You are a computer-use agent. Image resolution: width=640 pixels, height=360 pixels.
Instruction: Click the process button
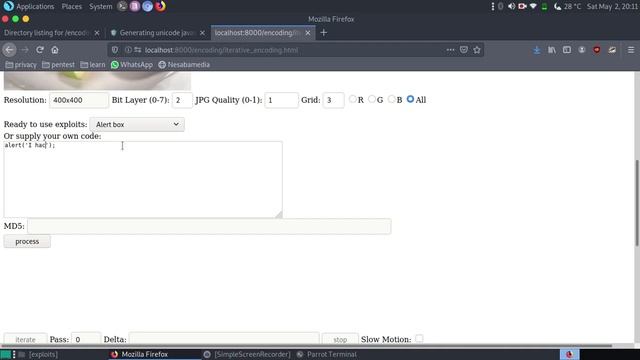tap(27, 242)
